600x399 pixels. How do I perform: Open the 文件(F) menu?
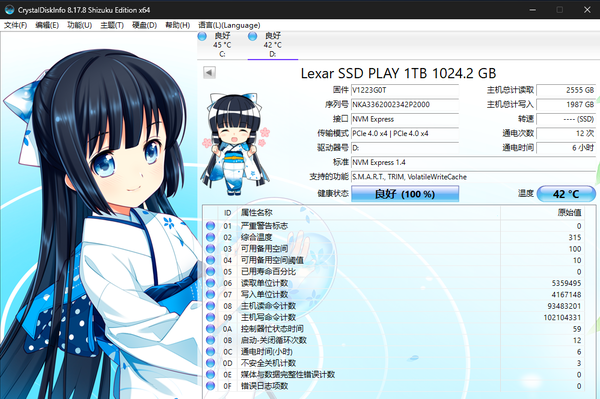click(15, 25)
